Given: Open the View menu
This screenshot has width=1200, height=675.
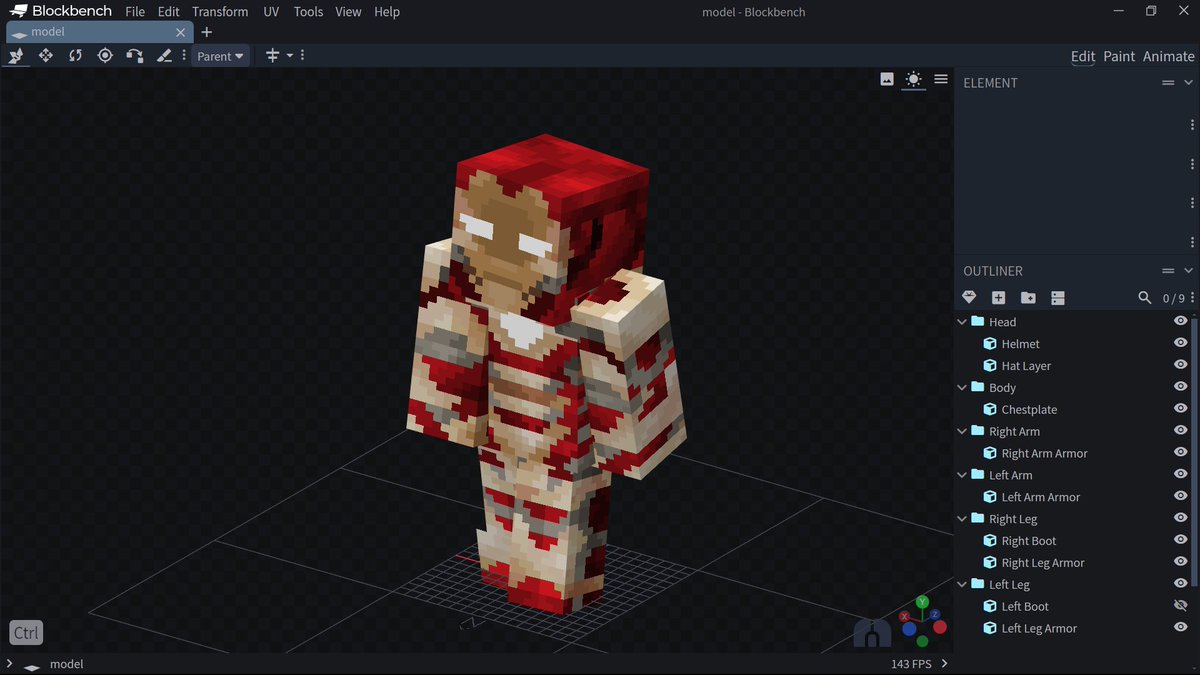Looking at the screenshot, I should tap(348, 12).
